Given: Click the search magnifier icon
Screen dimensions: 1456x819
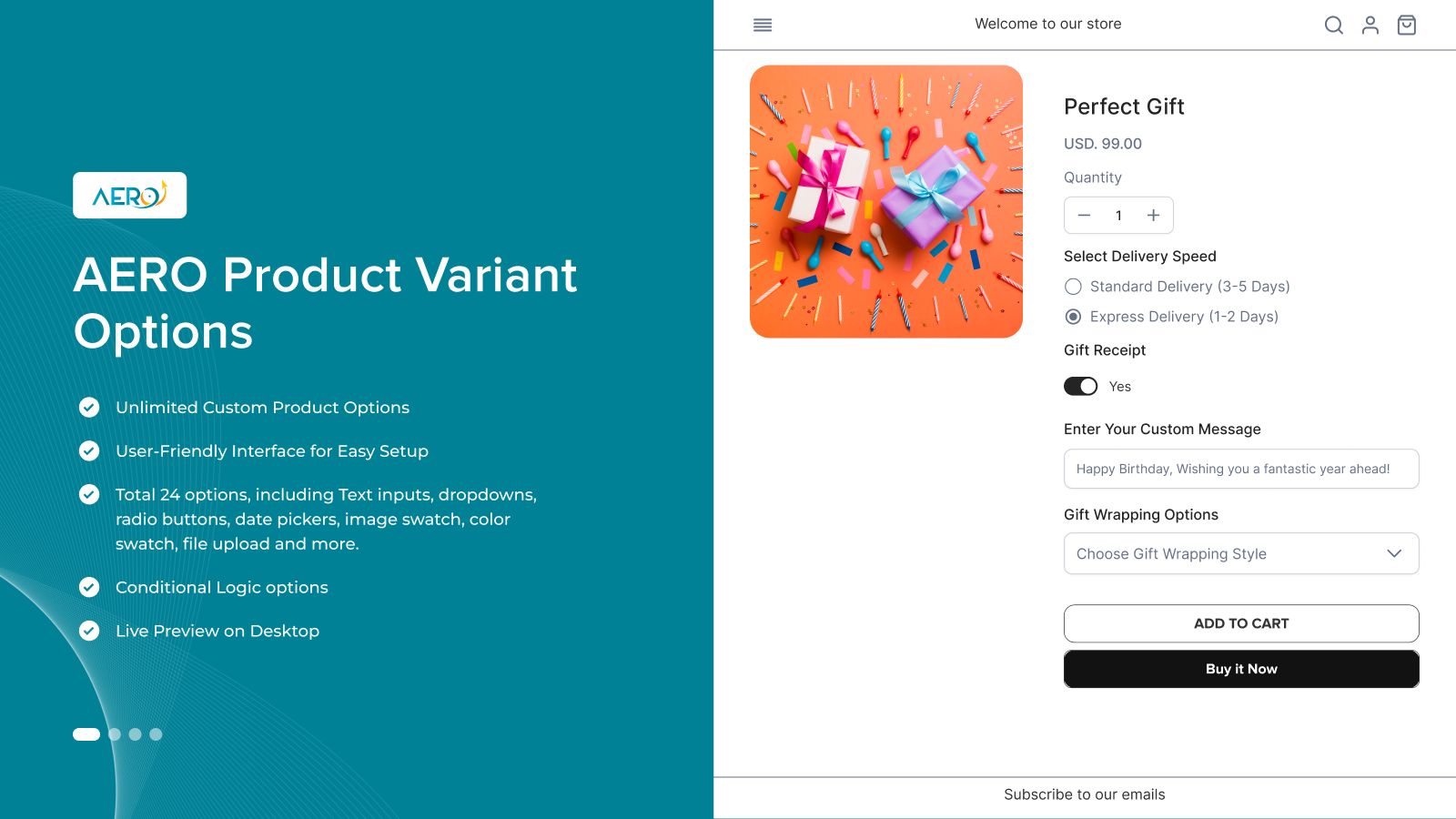Looking at the screenshot, I should 1333,25.
